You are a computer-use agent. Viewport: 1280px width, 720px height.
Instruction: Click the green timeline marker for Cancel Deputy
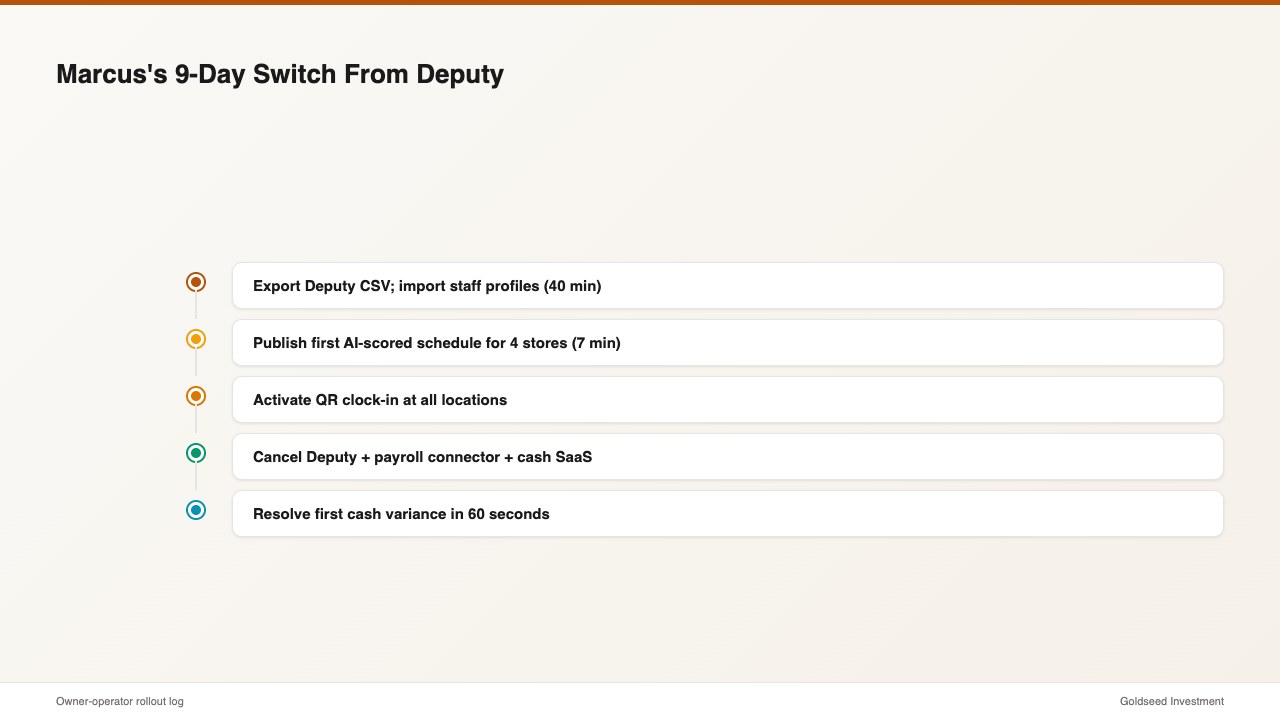coord(196,453)
